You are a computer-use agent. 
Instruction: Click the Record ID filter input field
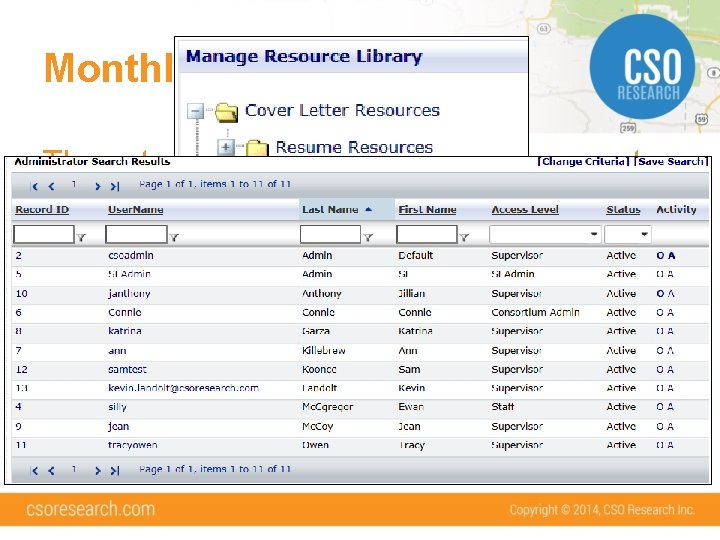pos(44,234)
